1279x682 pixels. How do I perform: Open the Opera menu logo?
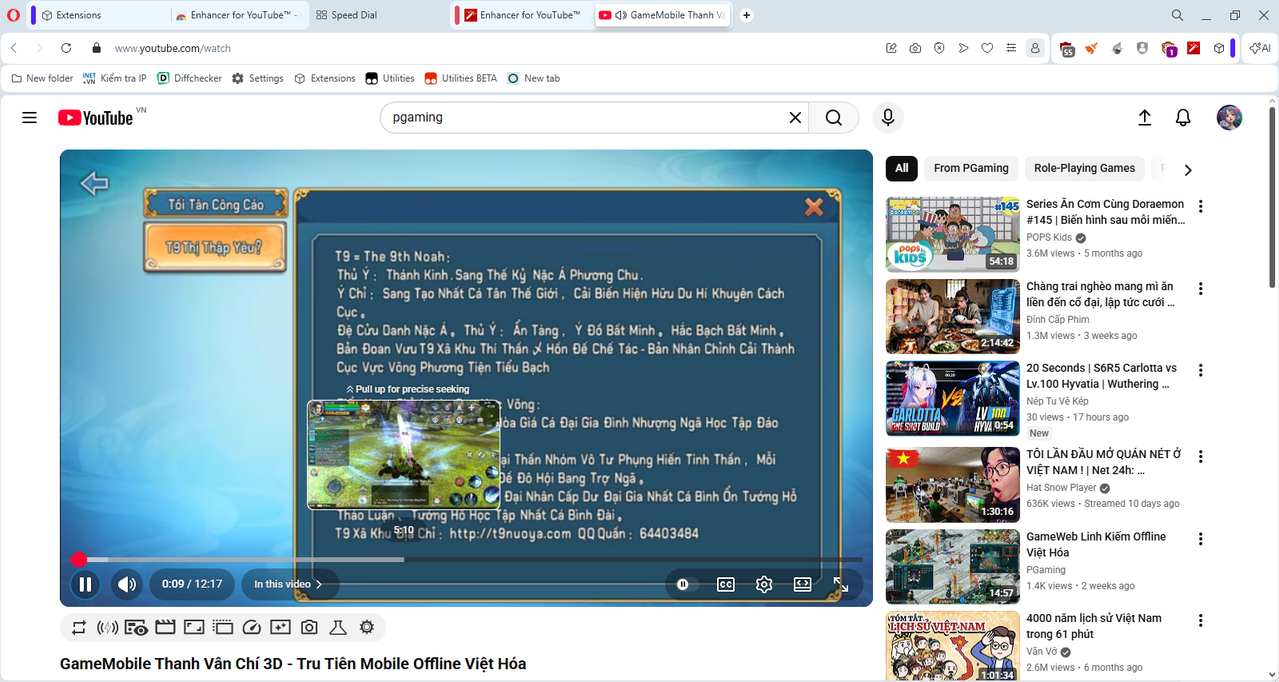(13, 15)
